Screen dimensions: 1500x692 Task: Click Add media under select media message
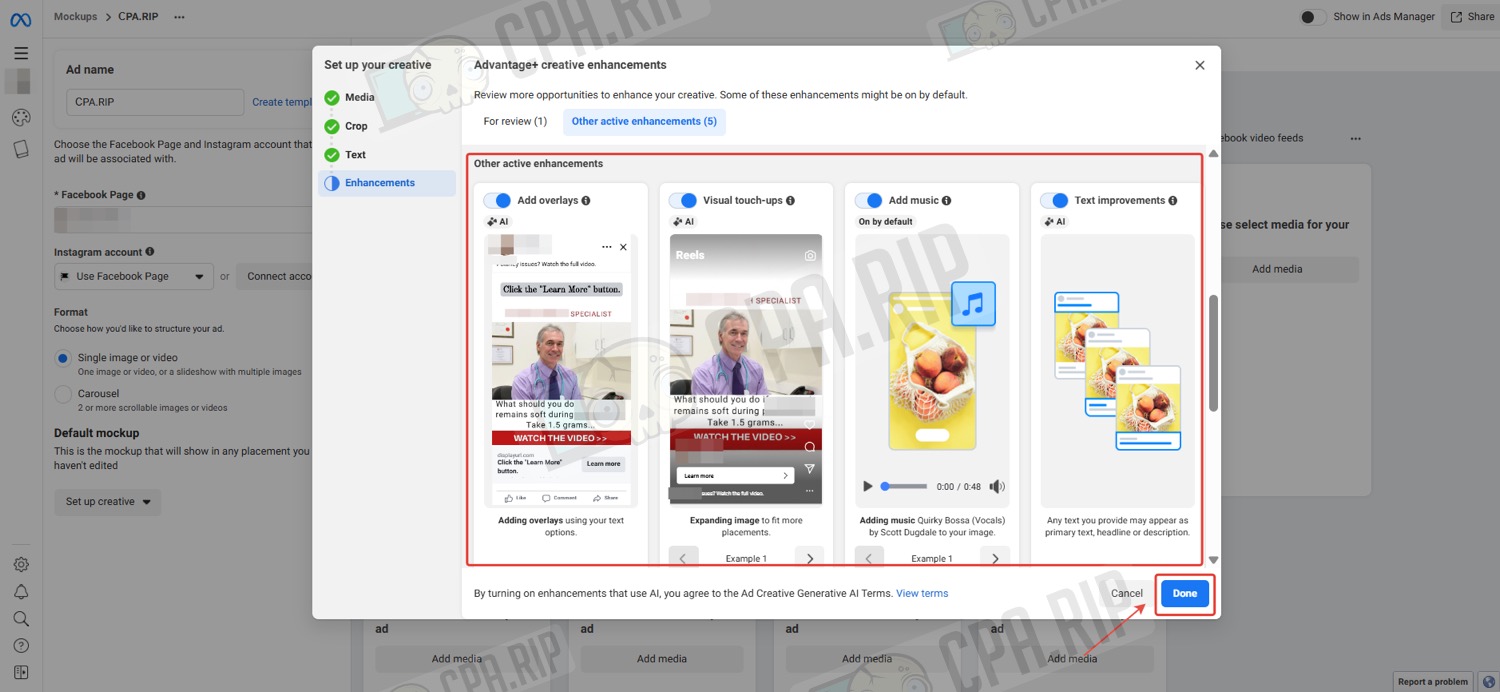(1277, 269)
